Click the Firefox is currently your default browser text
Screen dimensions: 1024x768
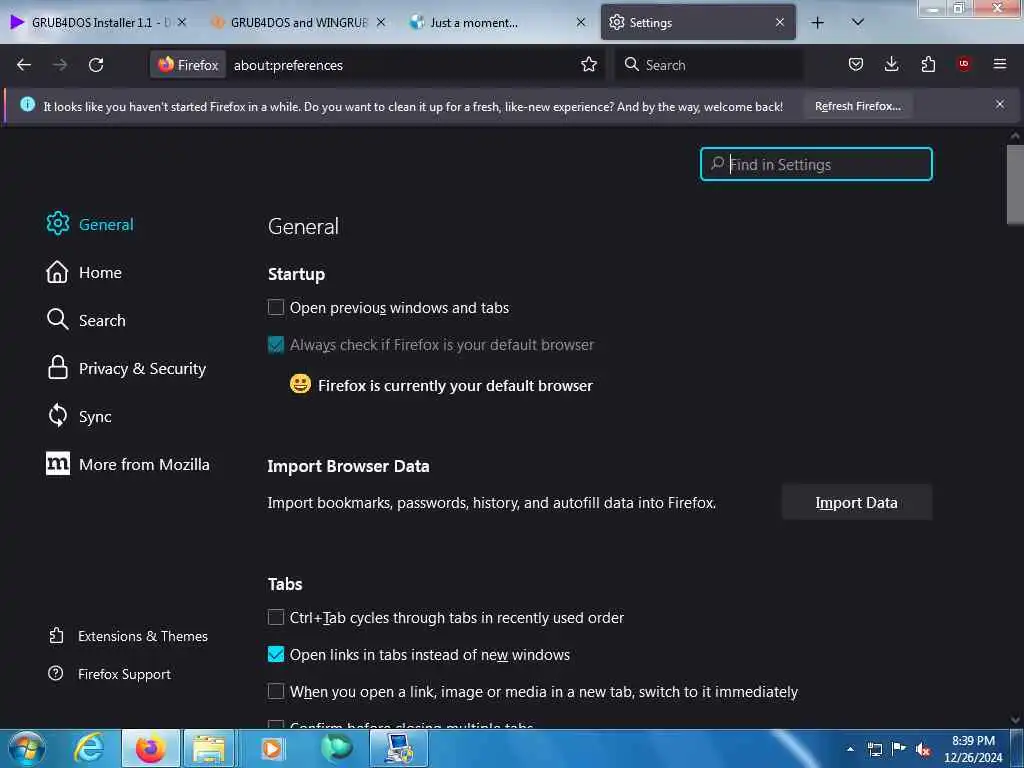pos(455,385)
